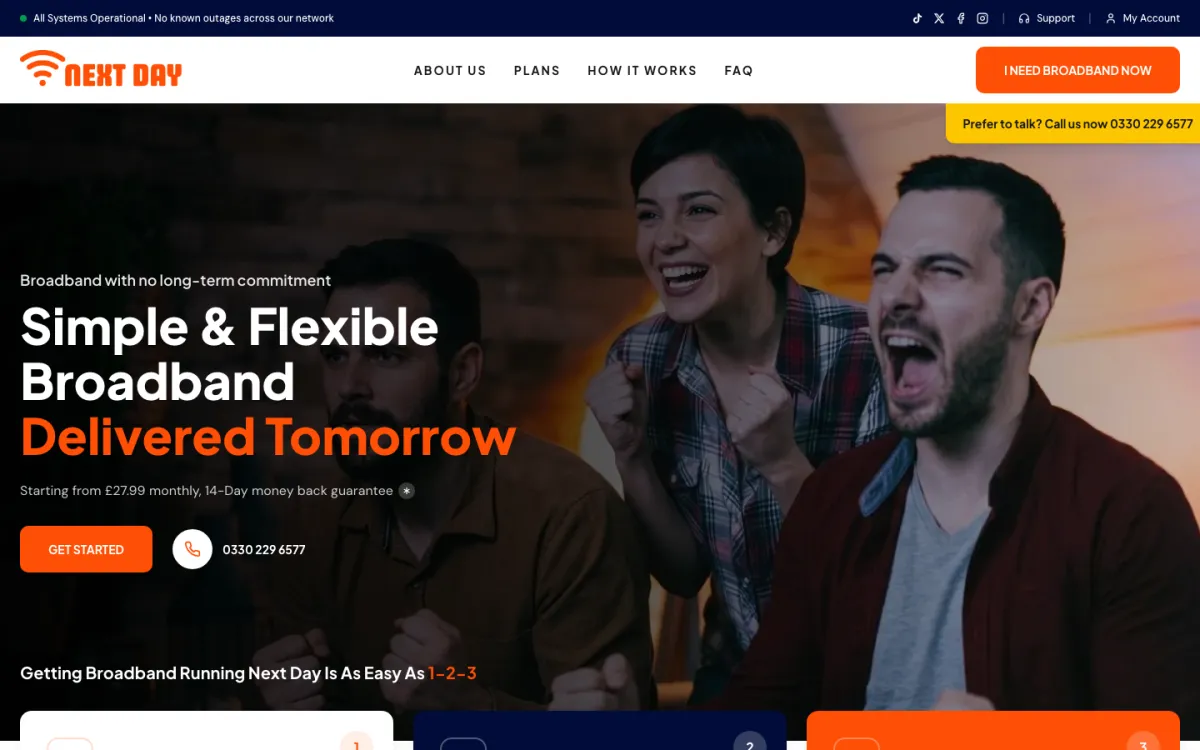The width and height of the screenshot is (1200, 750).
Task: Open the X (Twitter) social link
Action: point(939,18)
